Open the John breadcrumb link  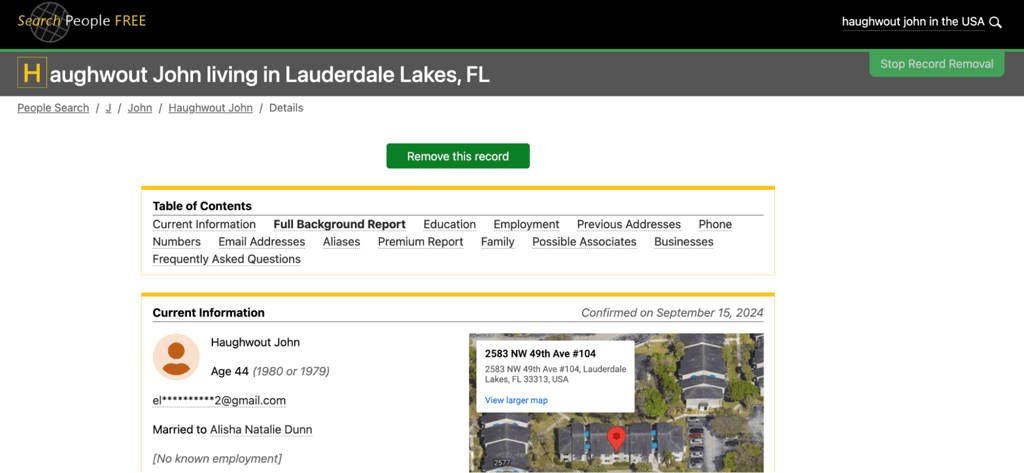140,108
